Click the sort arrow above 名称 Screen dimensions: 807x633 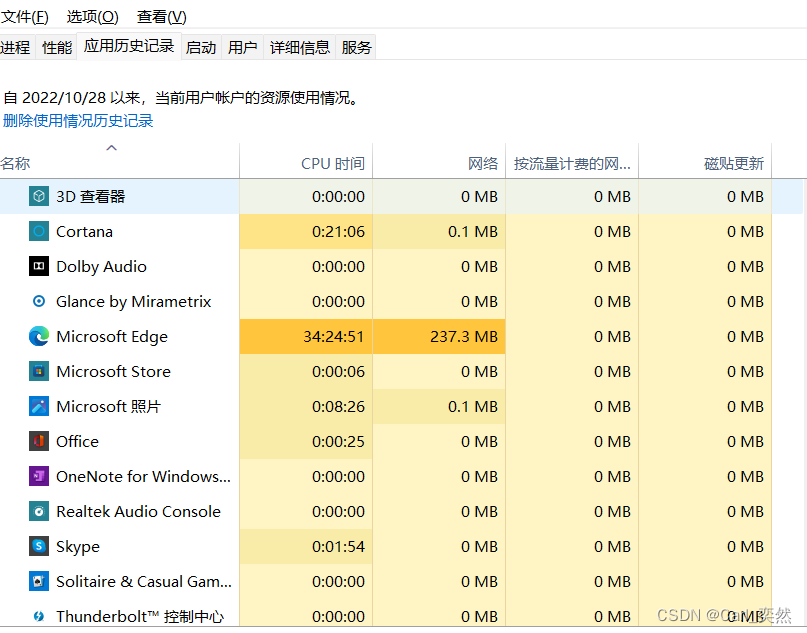pos(111,148)
